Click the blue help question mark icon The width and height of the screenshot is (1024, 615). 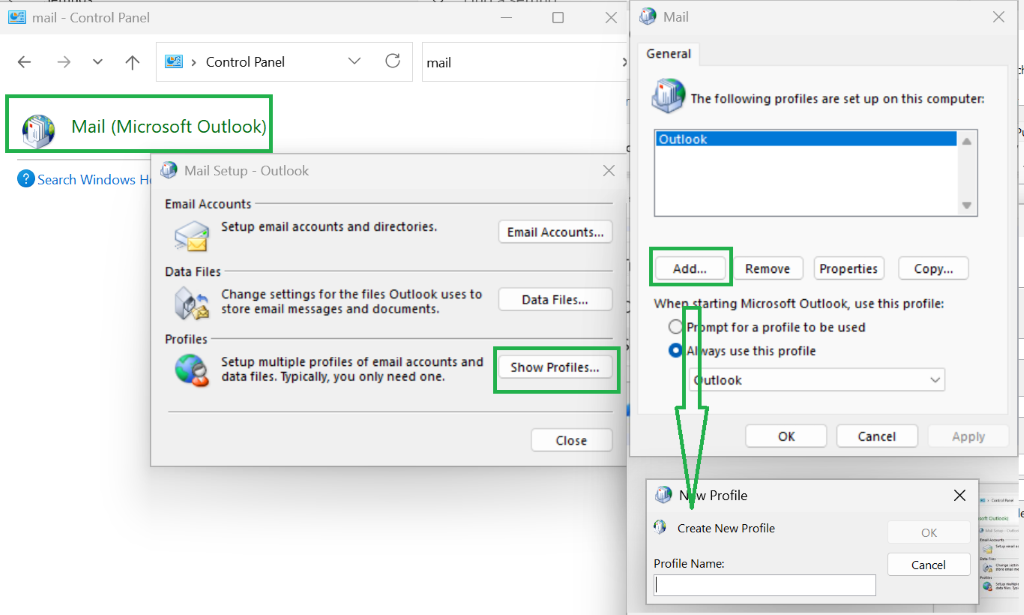tap(25, 178)
